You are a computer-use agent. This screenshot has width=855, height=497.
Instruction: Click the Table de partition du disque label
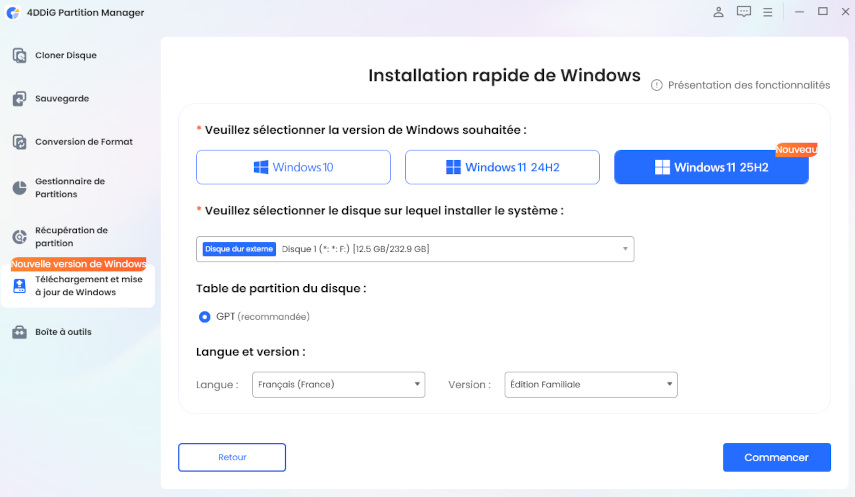pyautogui.click(x=281, y=289)
